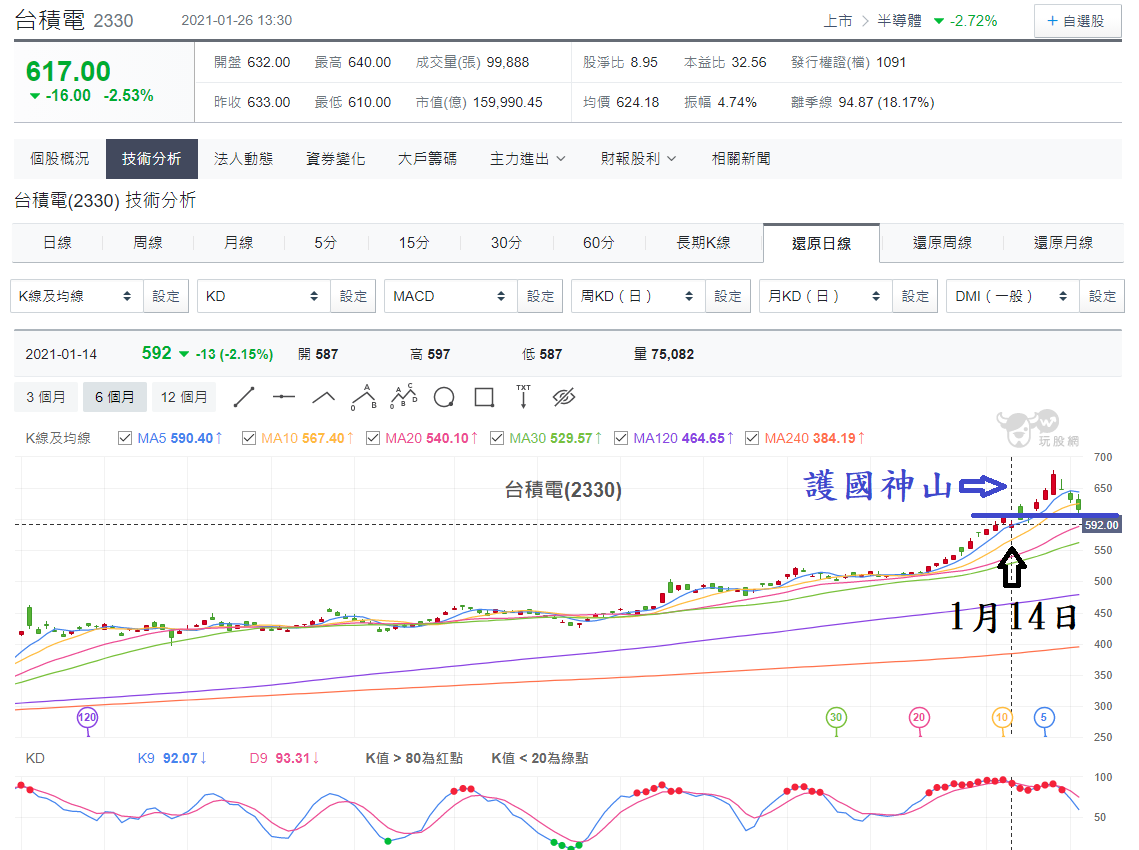
Task: Select 12 個月 time range
Action: coord(184,397)
